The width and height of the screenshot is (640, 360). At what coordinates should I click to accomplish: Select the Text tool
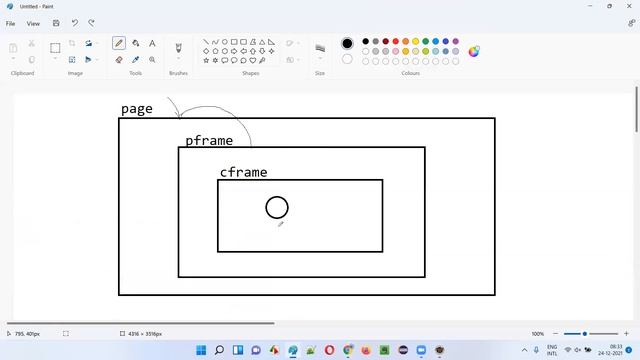(152, 43)
